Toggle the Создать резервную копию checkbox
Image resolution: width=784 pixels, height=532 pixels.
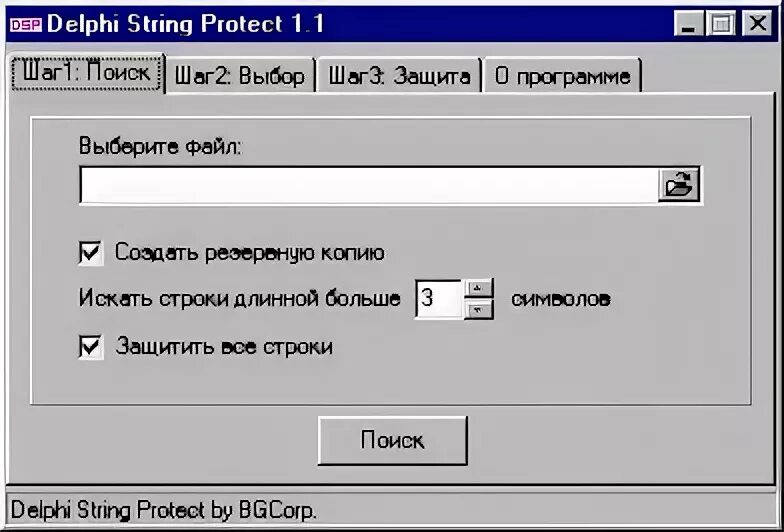click(91, 252)
